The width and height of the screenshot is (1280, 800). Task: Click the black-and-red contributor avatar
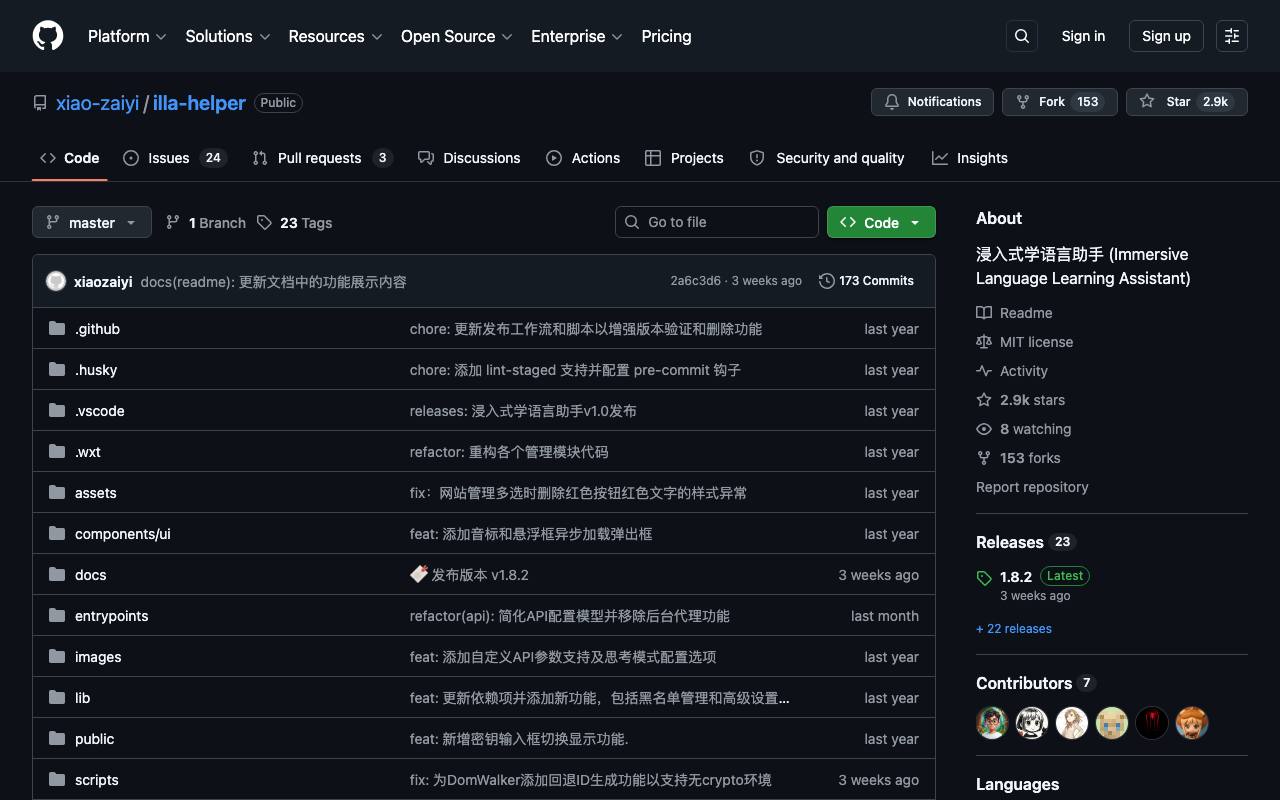tap(1152, 722)
